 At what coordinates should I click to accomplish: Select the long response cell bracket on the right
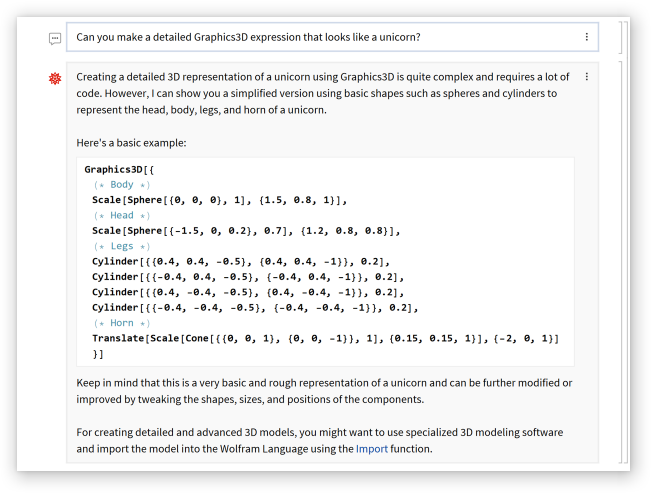(x=620, y=262)
